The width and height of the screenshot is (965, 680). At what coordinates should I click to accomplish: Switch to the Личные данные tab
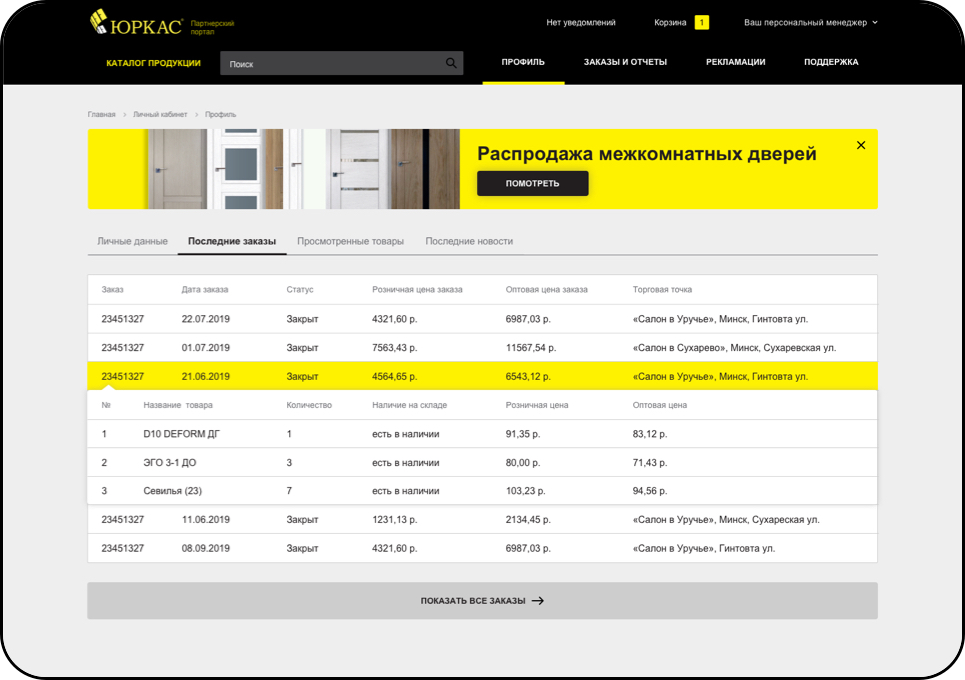pos(132,241)
